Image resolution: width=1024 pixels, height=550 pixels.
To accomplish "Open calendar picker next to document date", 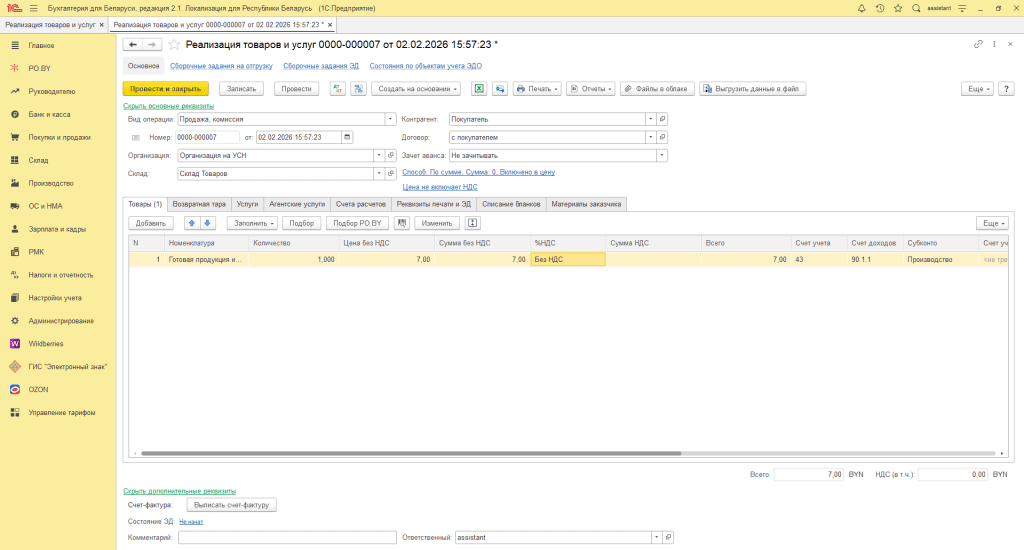I will 347,137.
